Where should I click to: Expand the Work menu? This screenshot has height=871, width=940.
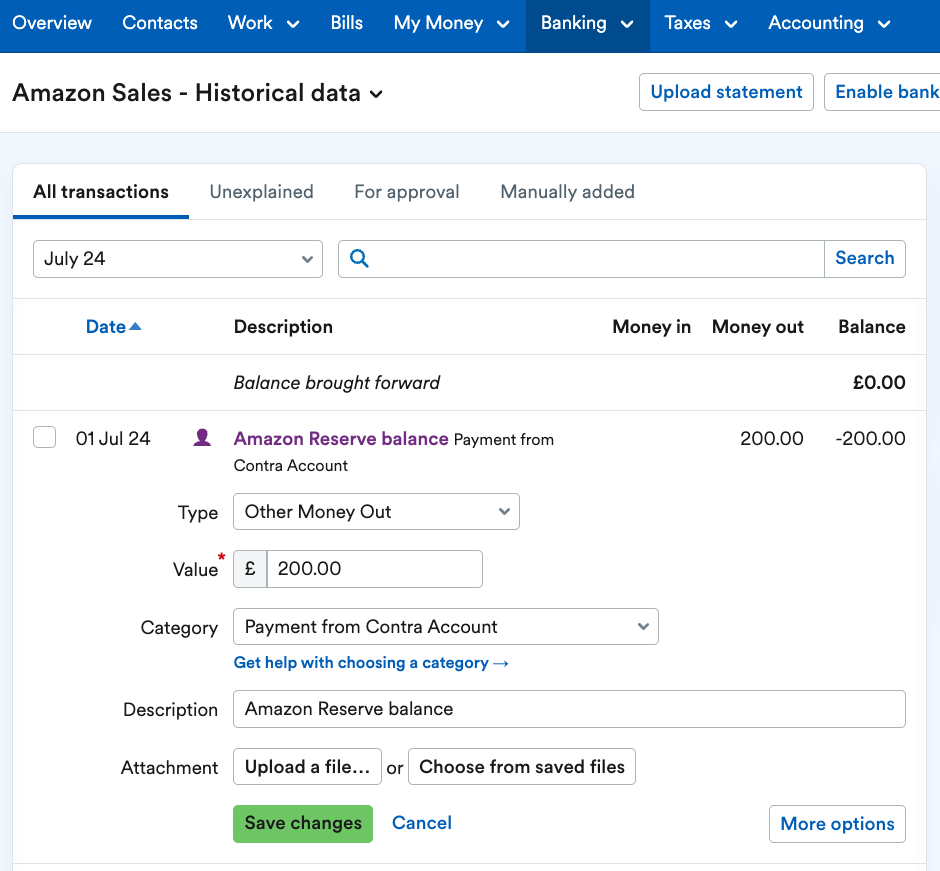(x=263, y=23)
